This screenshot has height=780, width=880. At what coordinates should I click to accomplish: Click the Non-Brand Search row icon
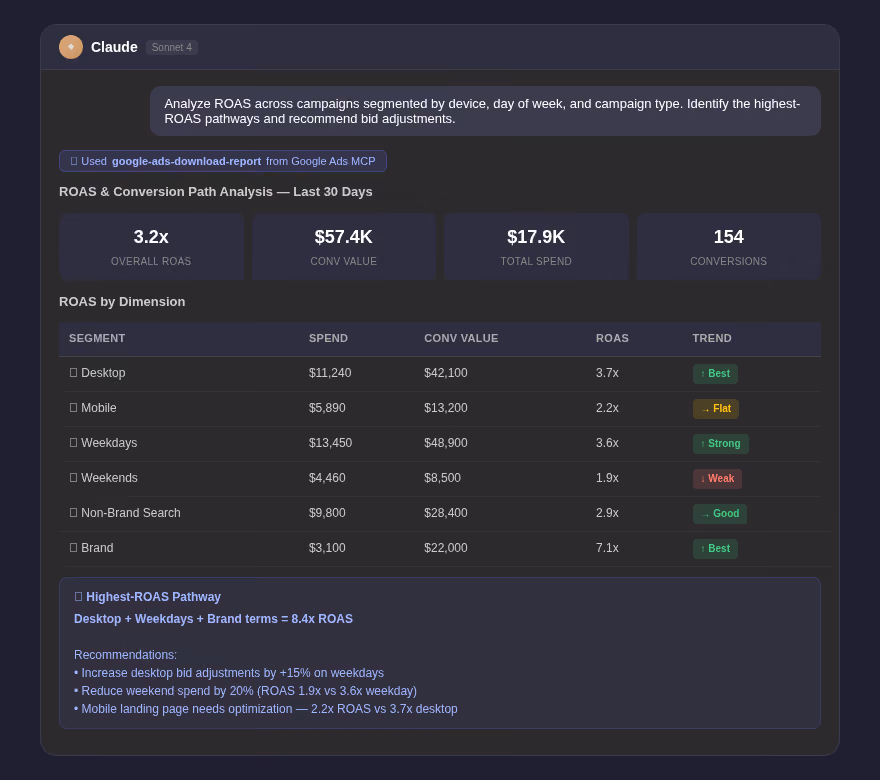point(74,513)
